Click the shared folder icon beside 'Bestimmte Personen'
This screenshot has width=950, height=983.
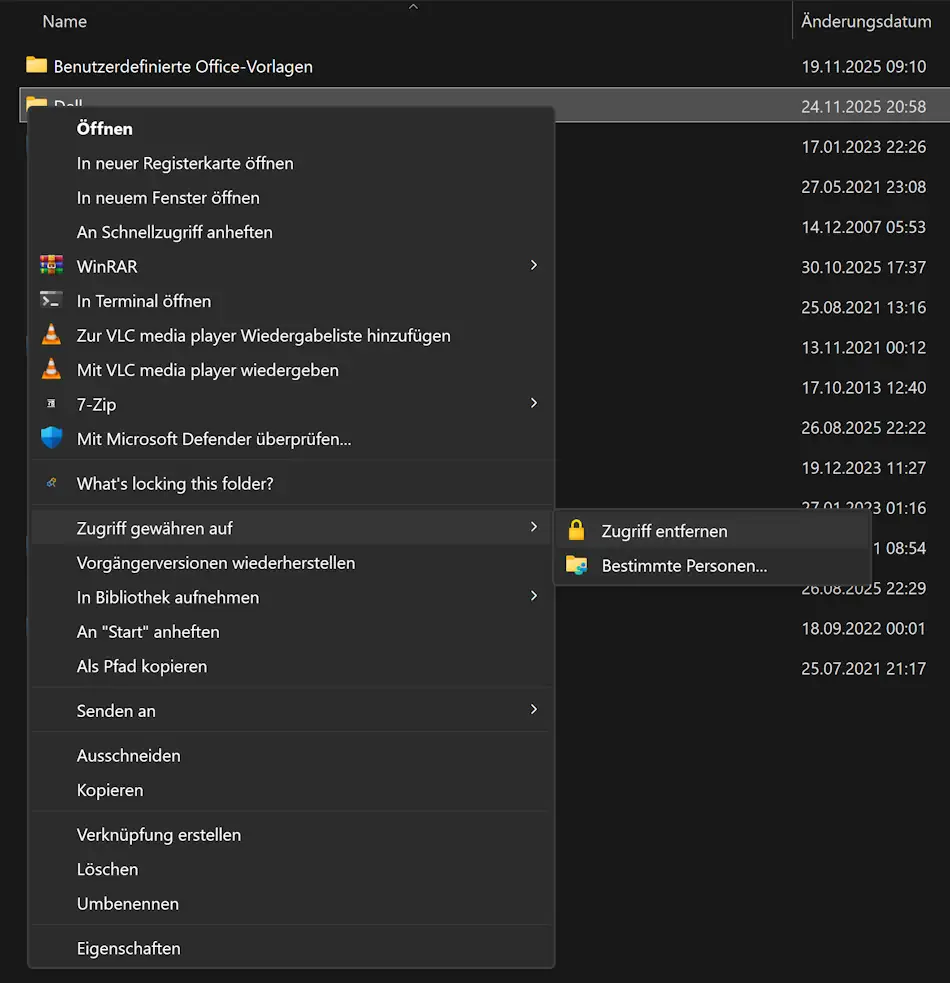click(x=577, y=566)
